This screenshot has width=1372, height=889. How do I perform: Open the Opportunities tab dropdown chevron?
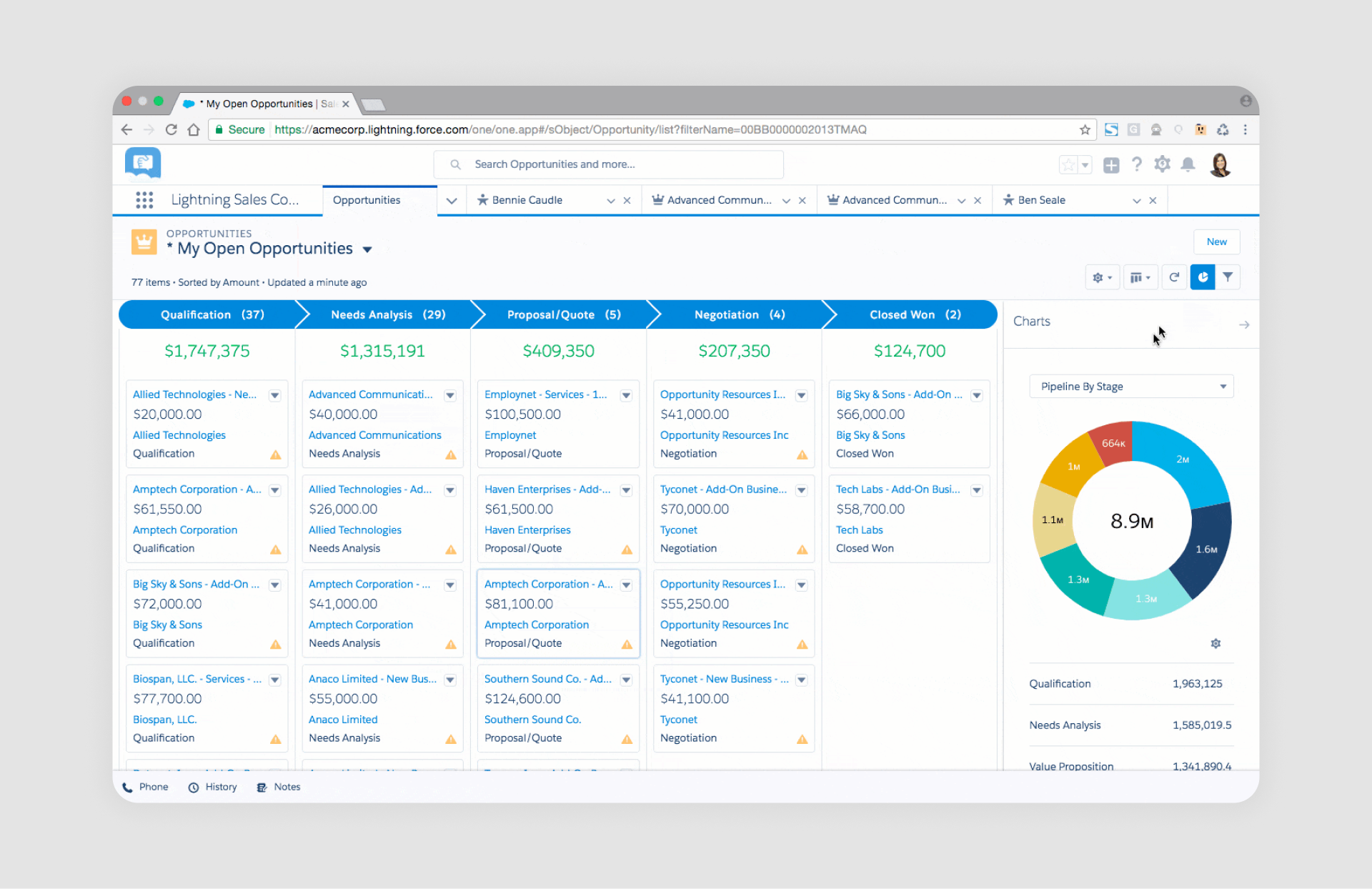[x=452, y=201]
